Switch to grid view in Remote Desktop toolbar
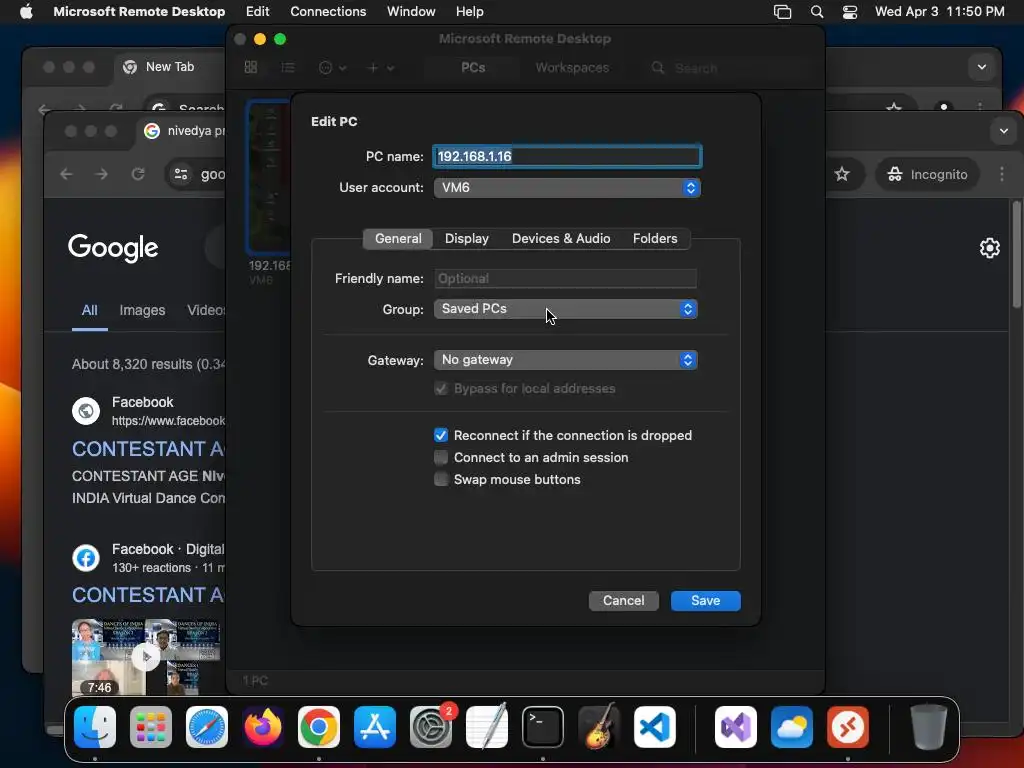 [x=251, y=67]
